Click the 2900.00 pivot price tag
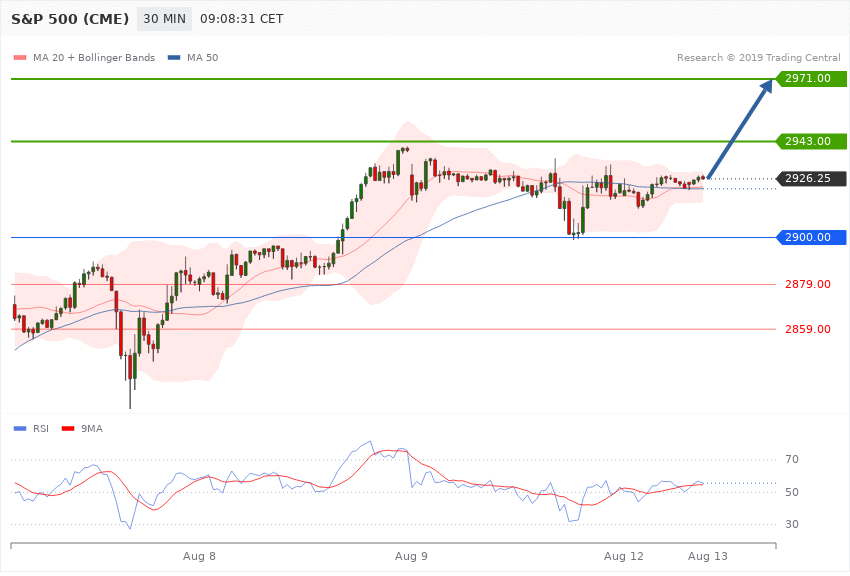The width and height of the screenshot is (850, 576). tap(812, 237)
